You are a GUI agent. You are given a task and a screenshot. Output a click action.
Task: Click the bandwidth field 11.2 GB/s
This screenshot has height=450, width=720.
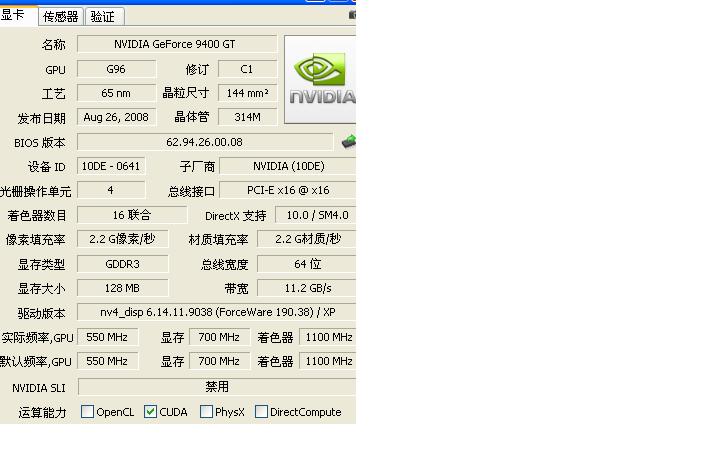click(307, 288)
